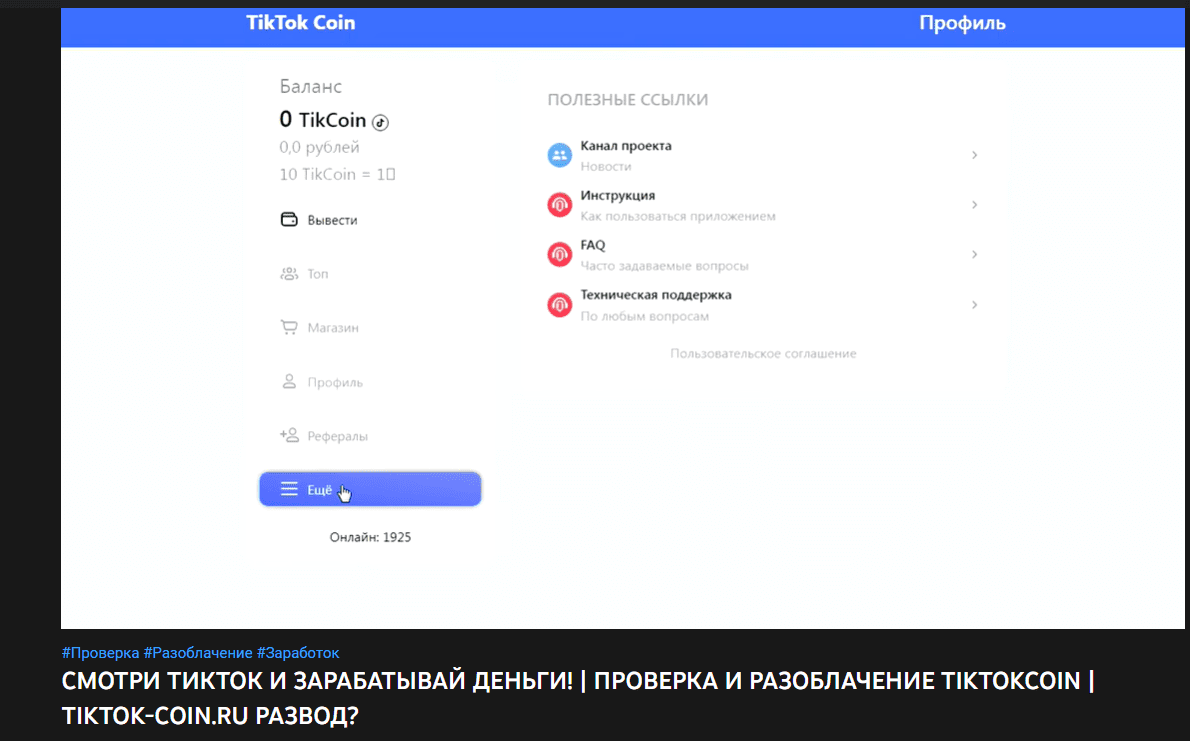This screenshot has width=1190, height=741.
Task: Open the Пользовательское соглашение link
Action: (x=763, y=354)
